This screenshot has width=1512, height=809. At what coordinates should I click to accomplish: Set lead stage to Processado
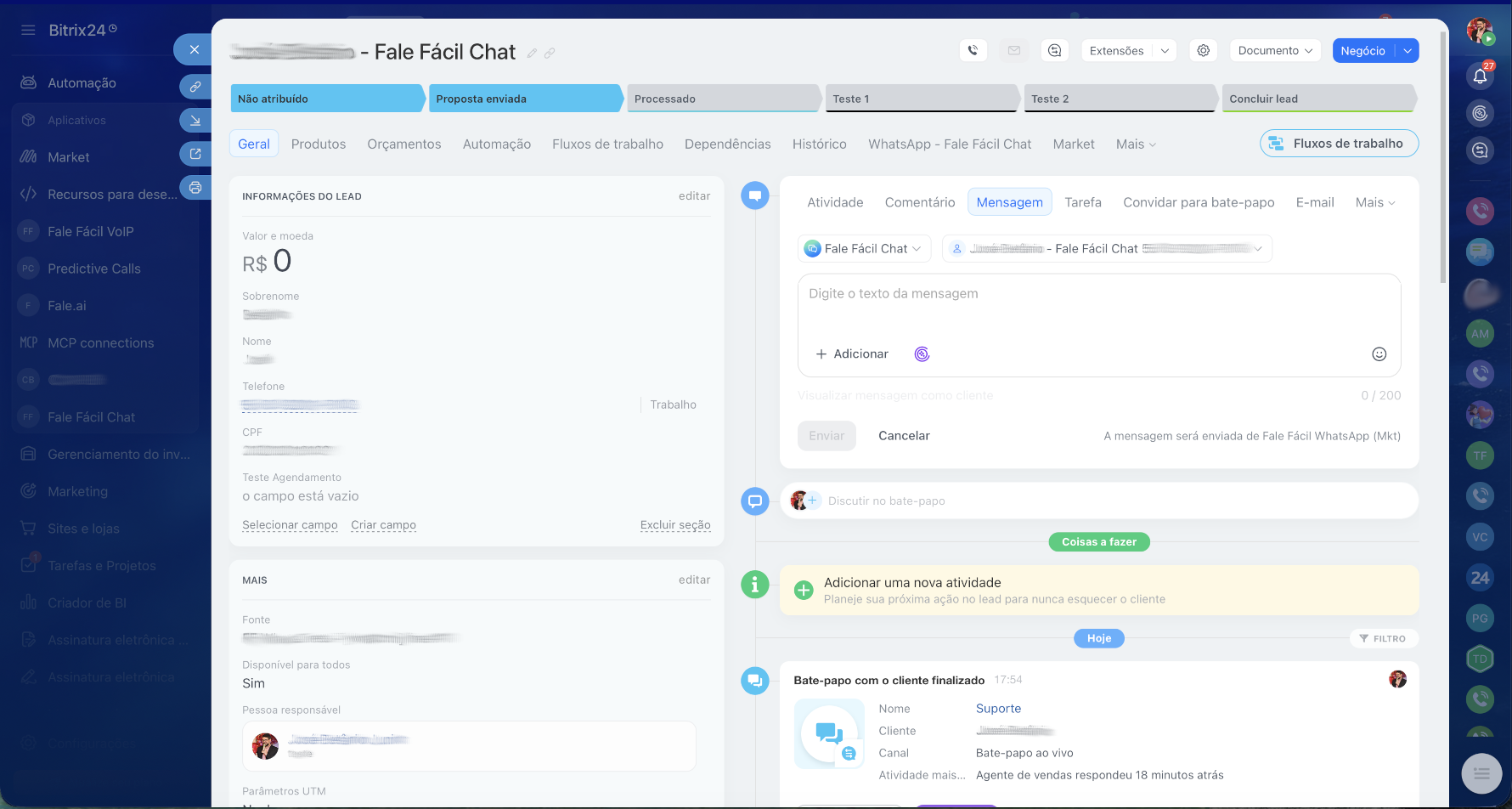722,99
